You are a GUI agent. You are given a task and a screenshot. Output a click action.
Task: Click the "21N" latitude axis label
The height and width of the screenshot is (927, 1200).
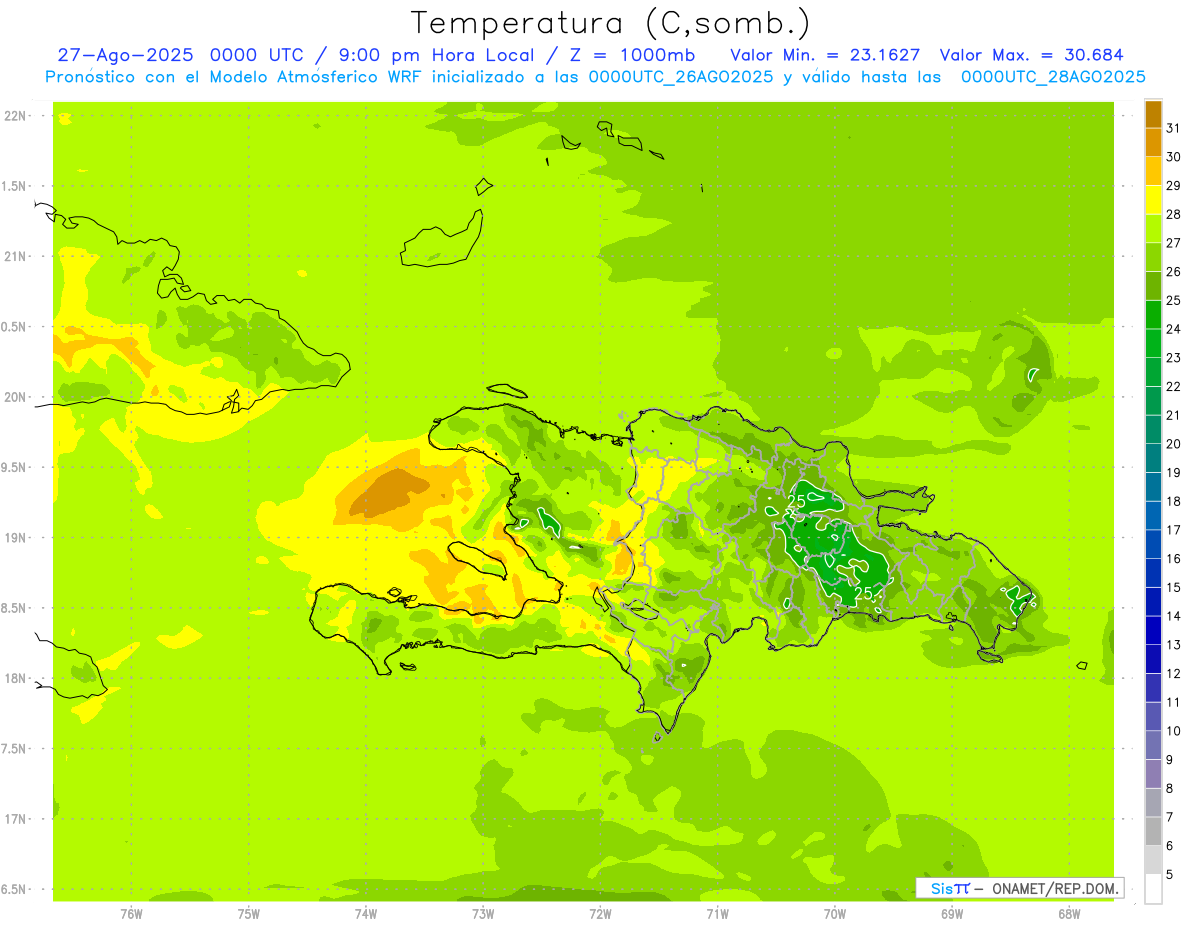pos(16,256)
